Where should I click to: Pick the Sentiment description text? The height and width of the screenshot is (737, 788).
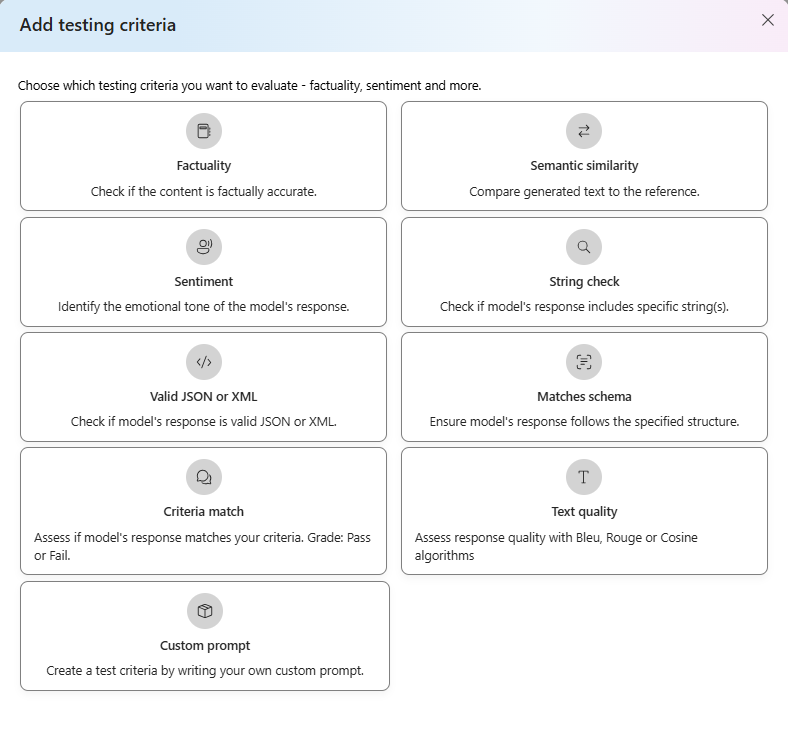coord(204,306)
